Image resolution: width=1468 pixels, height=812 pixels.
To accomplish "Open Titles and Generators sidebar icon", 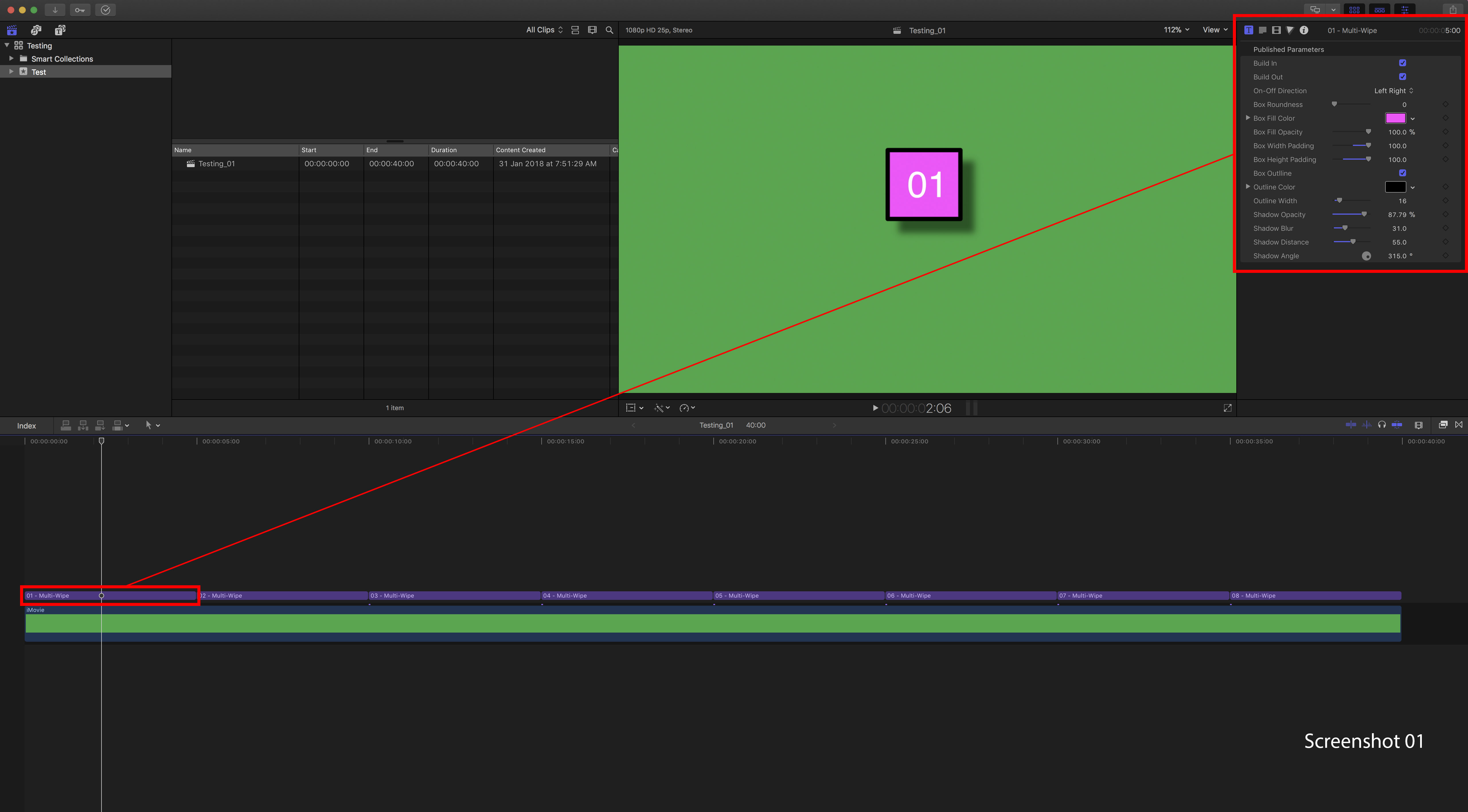I will tap(60, 30).
